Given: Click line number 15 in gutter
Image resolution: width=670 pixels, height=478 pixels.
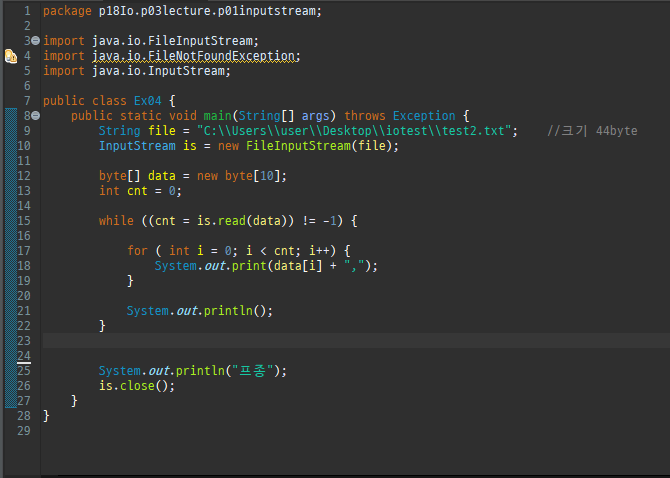Looking at the screenshot, I should tap(24, 220).
